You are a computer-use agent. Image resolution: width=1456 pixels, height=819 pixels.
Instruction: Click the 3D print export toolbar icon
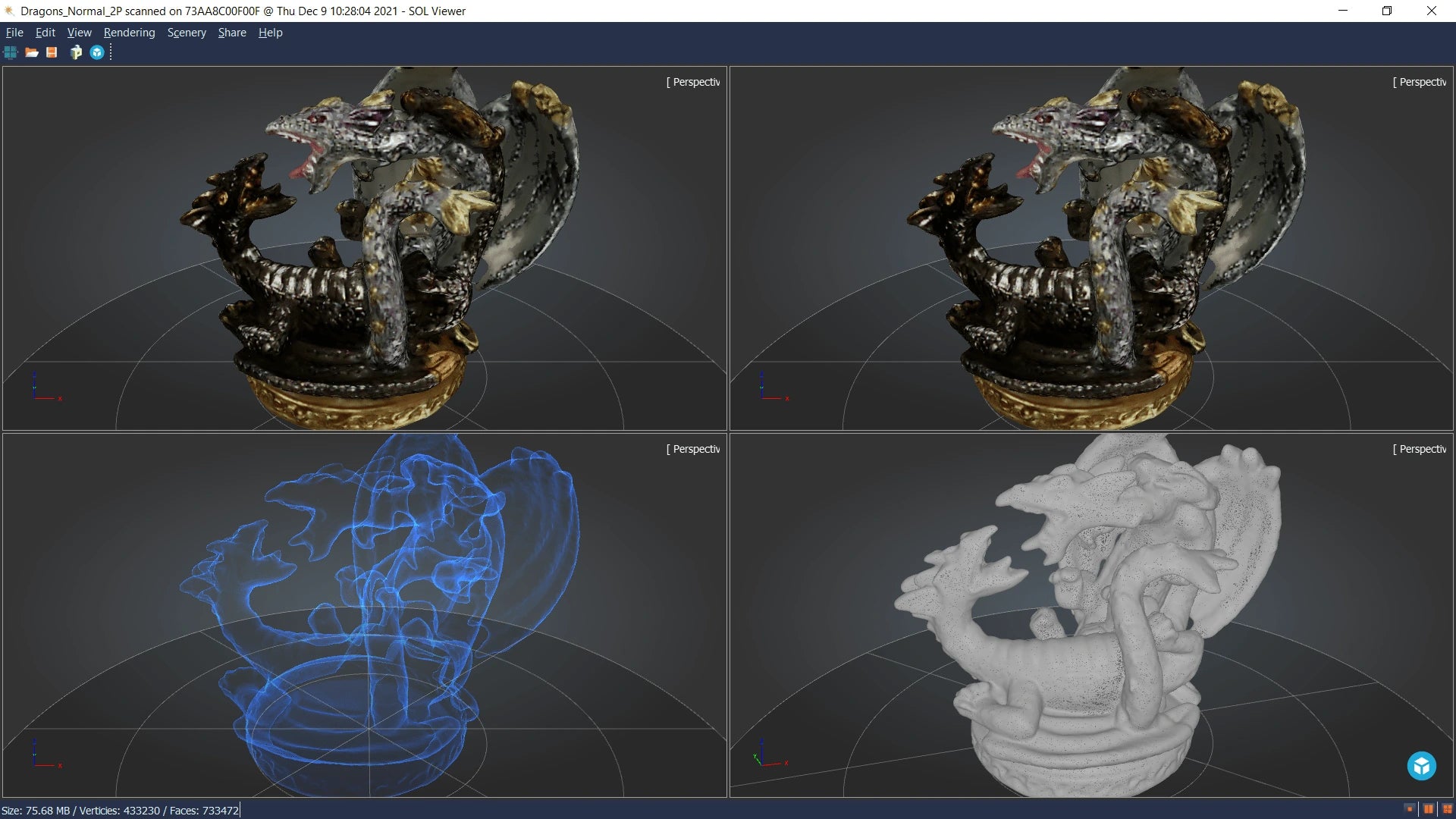click(x=76, y=52)
